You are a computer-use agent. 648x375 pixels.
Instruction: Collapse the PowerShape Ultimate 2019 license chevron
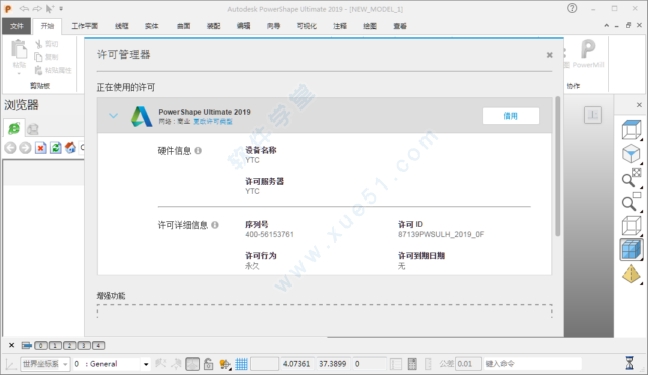point(113,116)
